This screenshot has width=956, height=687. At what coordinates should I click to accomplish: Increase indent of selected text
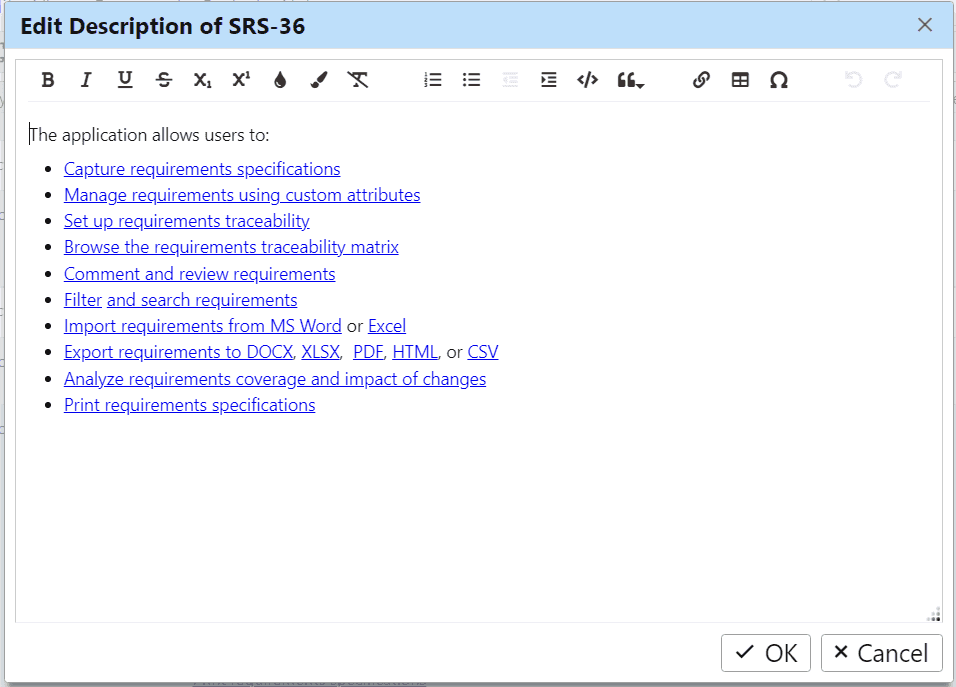(x=549, y=80)
